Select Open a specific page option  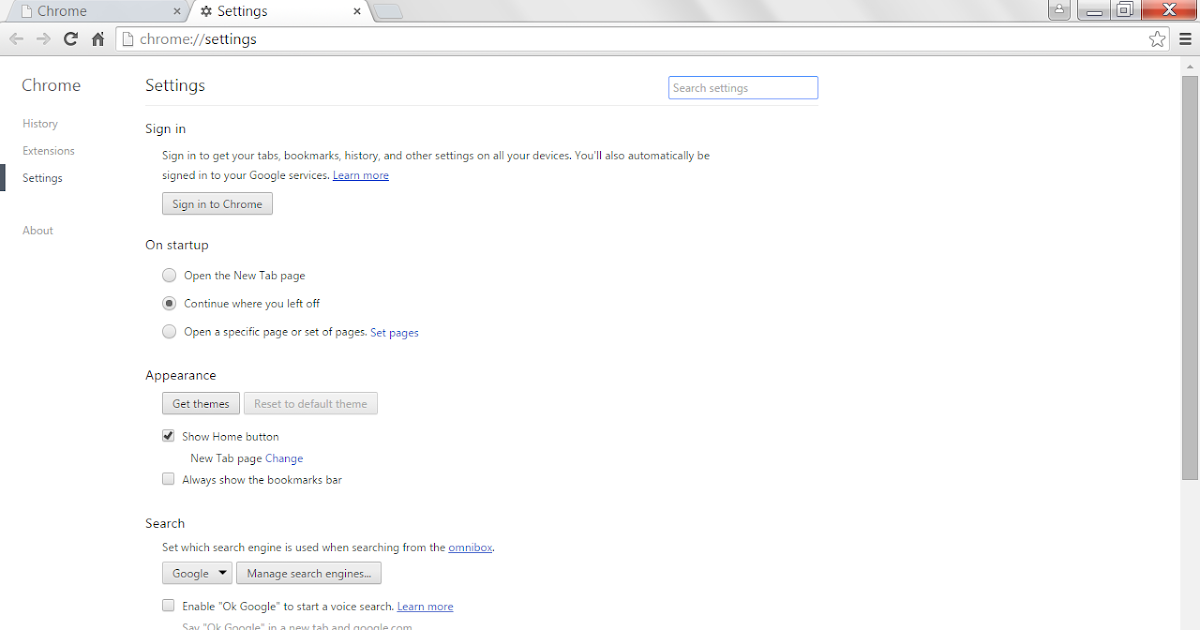click(x=169, y=331)
